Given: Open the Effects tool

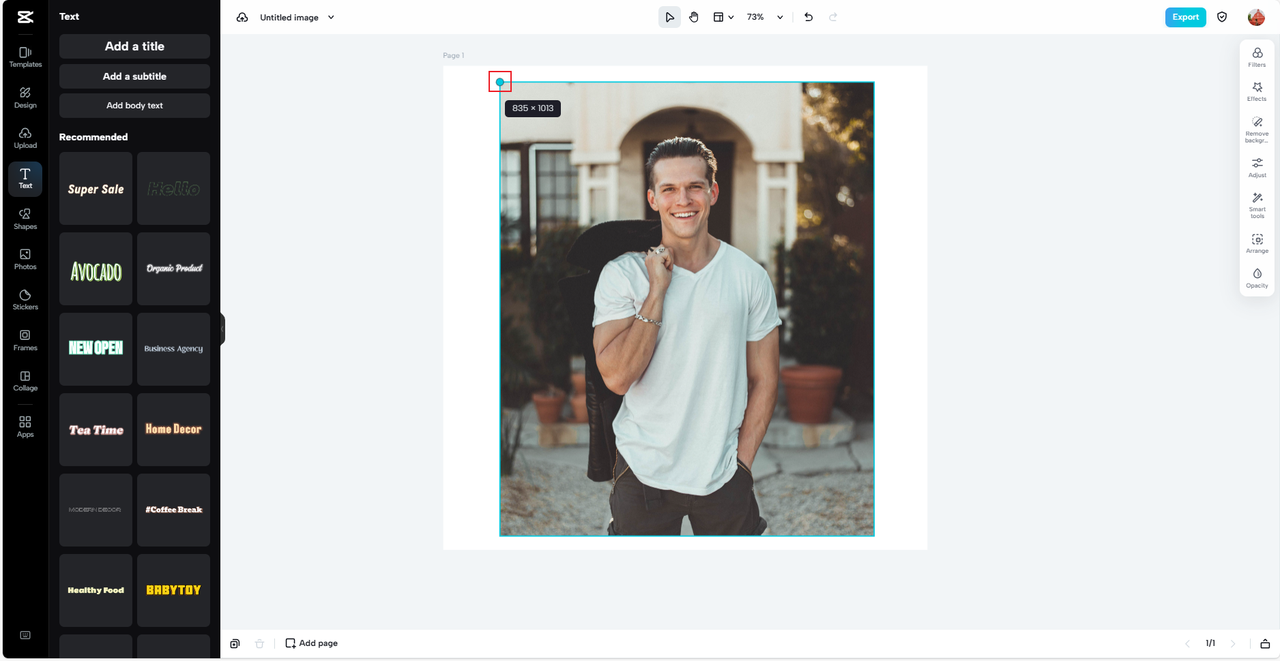Looking at the screenshot, I should 1257,92.
